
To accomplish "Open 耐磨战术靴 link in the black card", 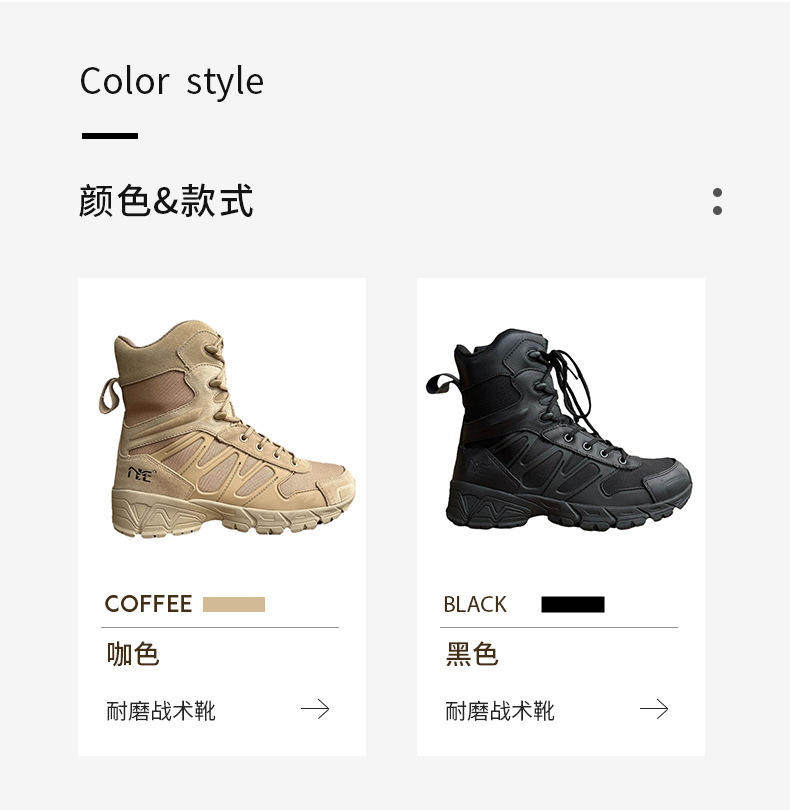I will [x=500, y=711].
